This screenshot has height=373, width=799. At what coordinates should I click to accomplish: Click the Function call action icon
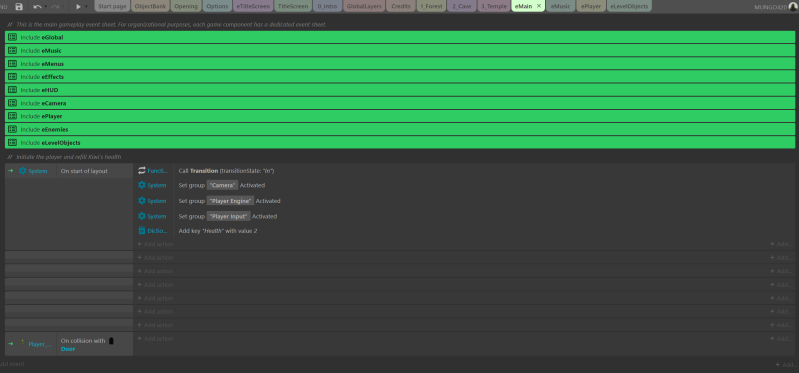click(142, 171)
